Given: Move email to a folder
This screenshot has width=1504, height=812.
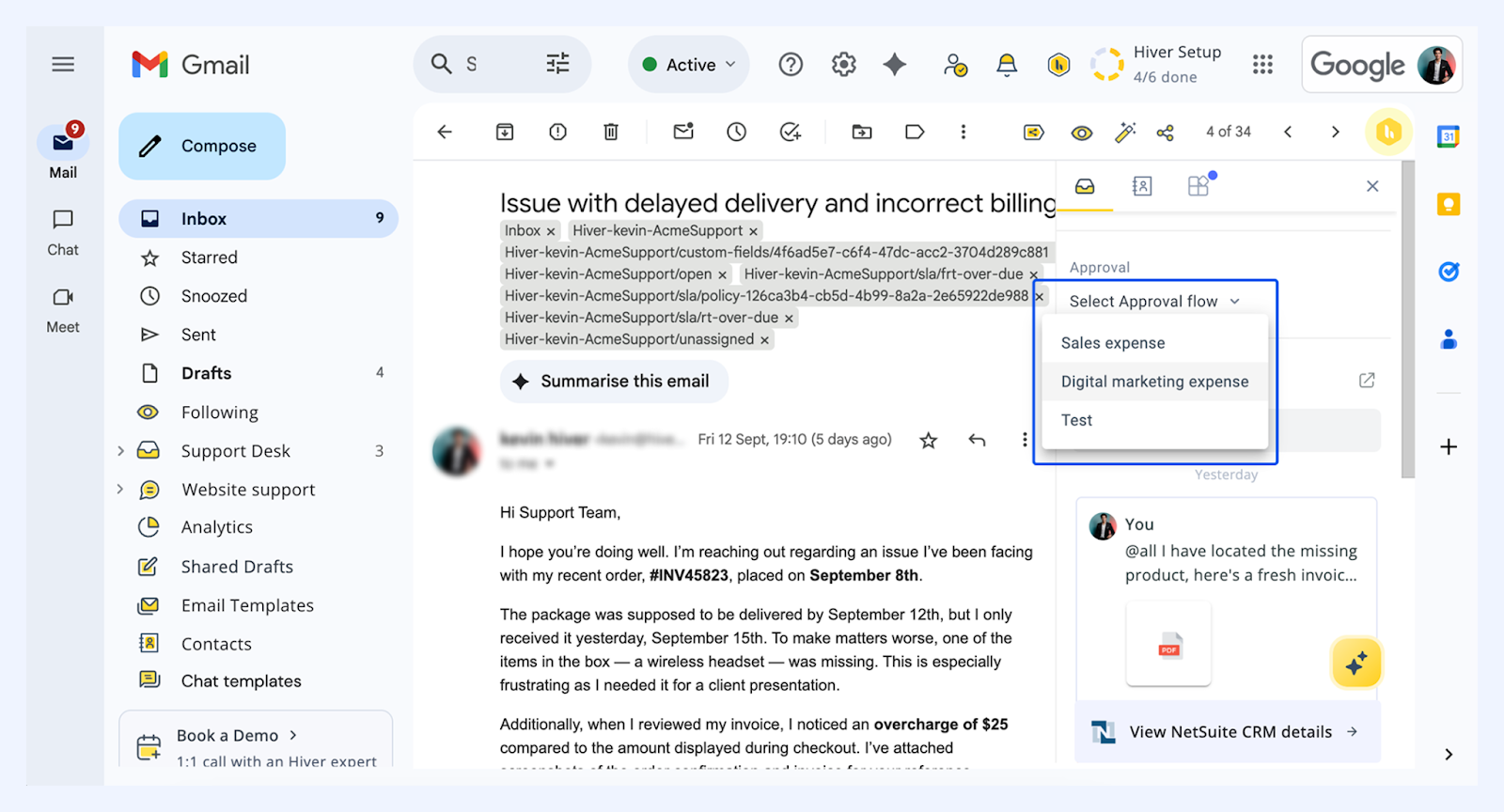Looking at the screenshot, I should tap(862, 132).
